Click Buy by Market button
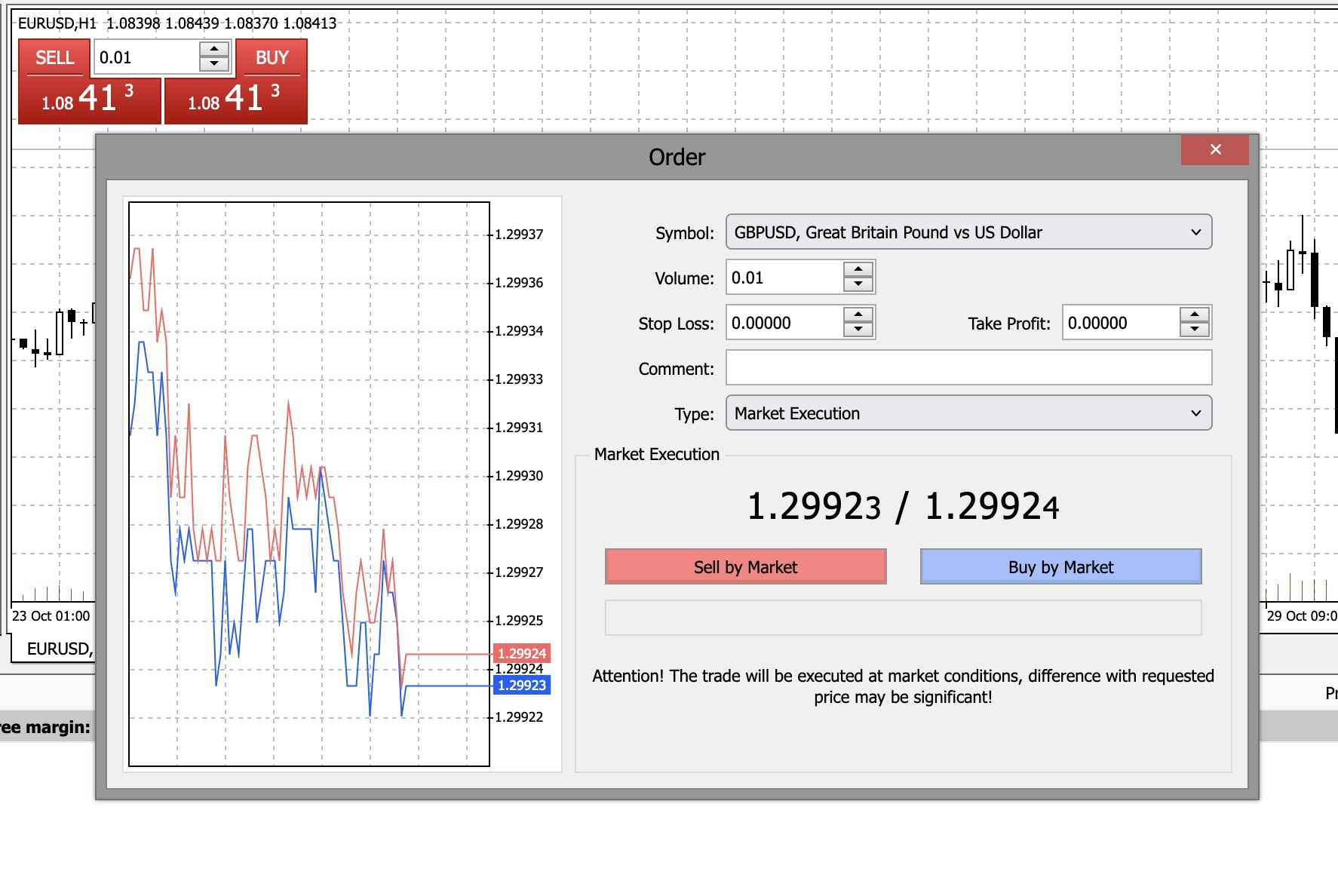This screenshot has width=1338, height=896. [1060, 567]
